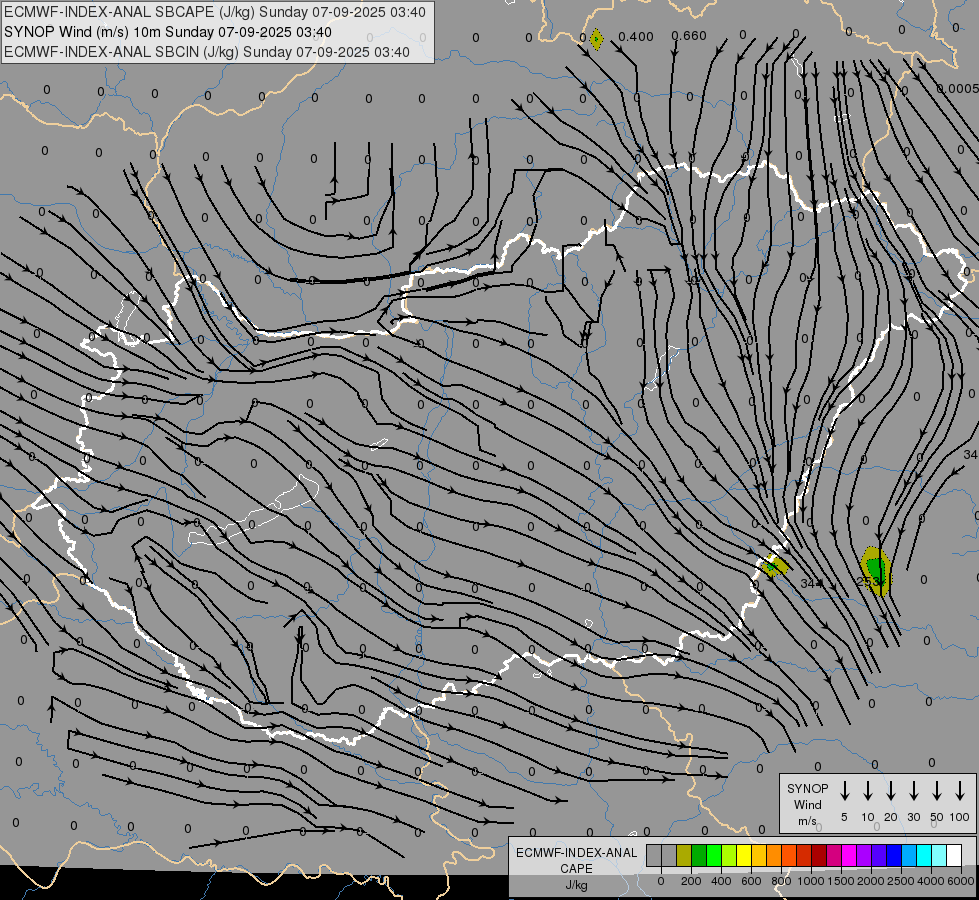The height and width of the screenshot is (900, 979).
Task: Select the lime yellow-green CAPE swatch
Action: (x=729, y=856)
